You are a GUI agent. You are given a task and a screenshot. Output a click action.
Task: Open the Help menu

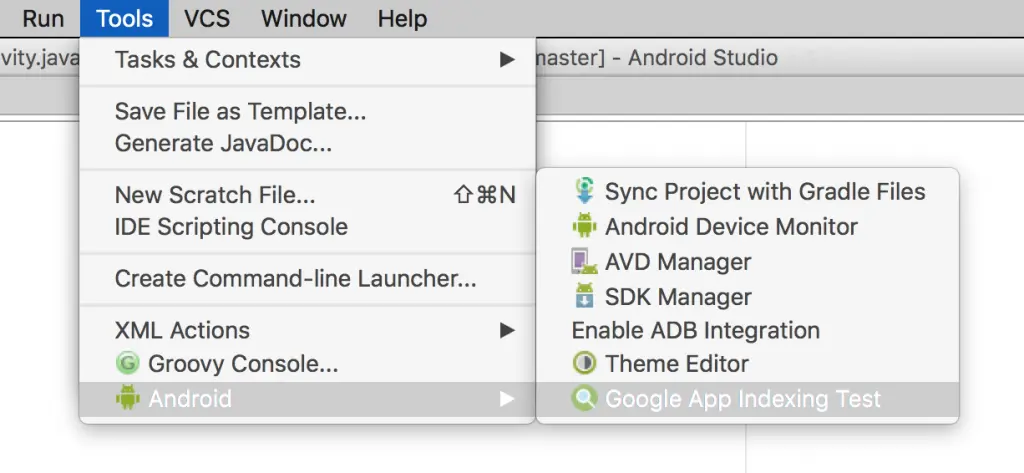[x=402, y=18]
